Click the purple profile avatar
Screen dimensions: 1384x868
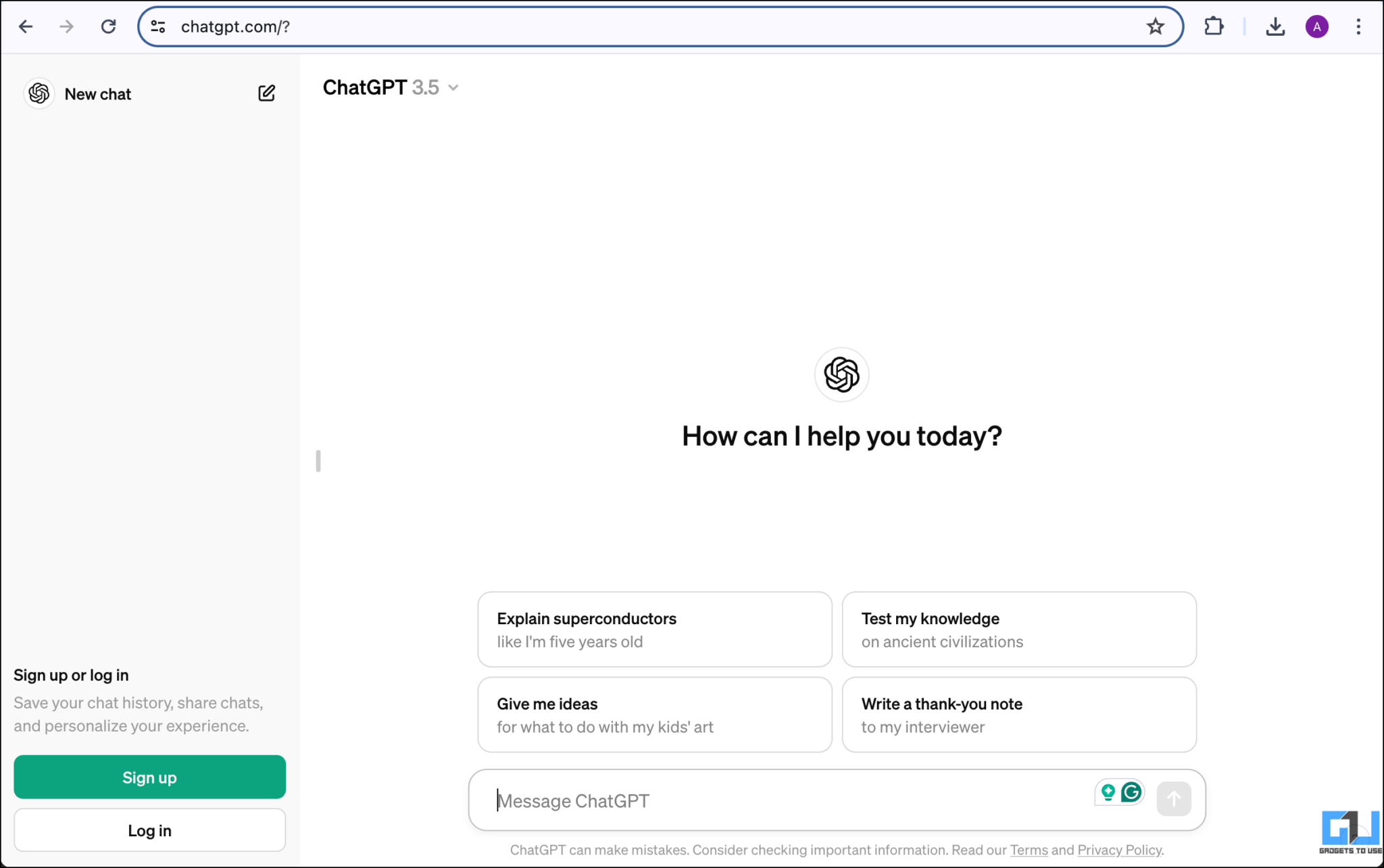1316,26
